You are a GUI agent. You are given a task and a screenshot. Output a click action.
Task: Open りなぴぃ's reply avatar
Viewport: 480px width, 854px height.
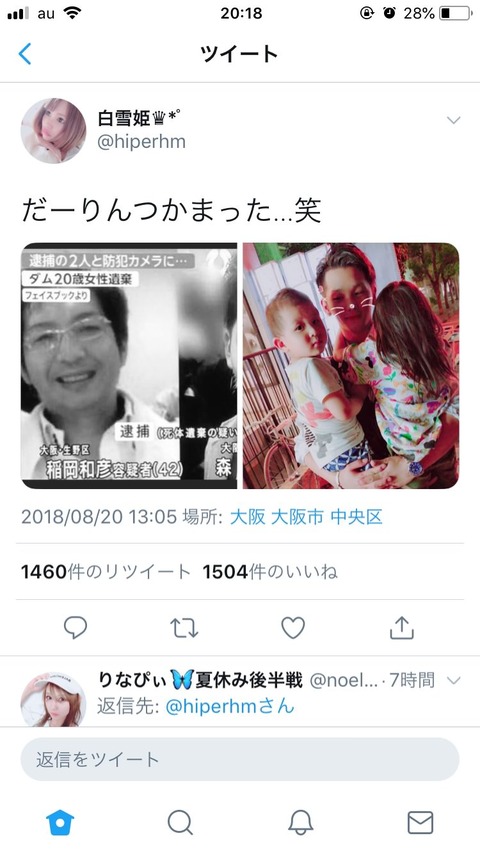[53, 699]
